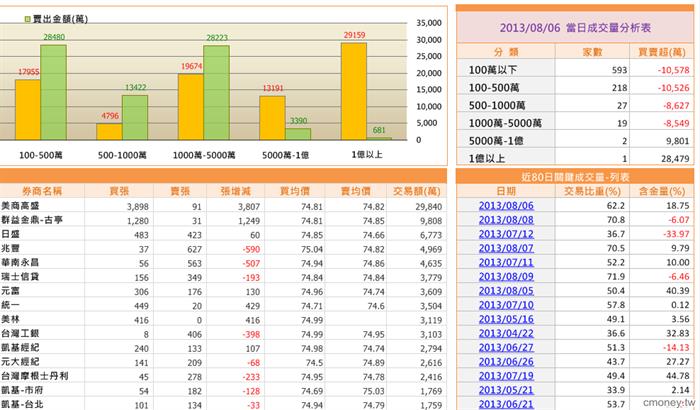
Task: Open the 2013/05/16 date link
Action: point(506,319)
